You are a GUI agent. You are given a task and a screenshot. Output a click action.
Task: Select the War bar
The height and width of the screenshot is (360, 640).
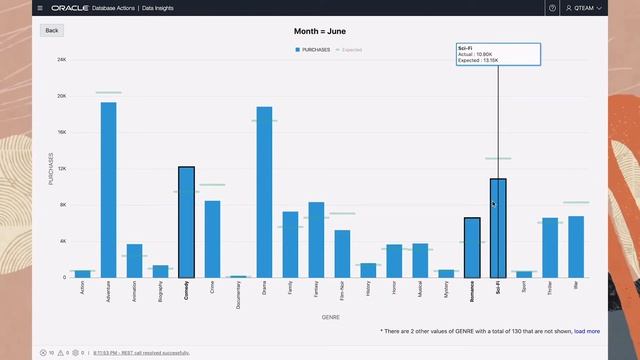click(x=576, y=247)
